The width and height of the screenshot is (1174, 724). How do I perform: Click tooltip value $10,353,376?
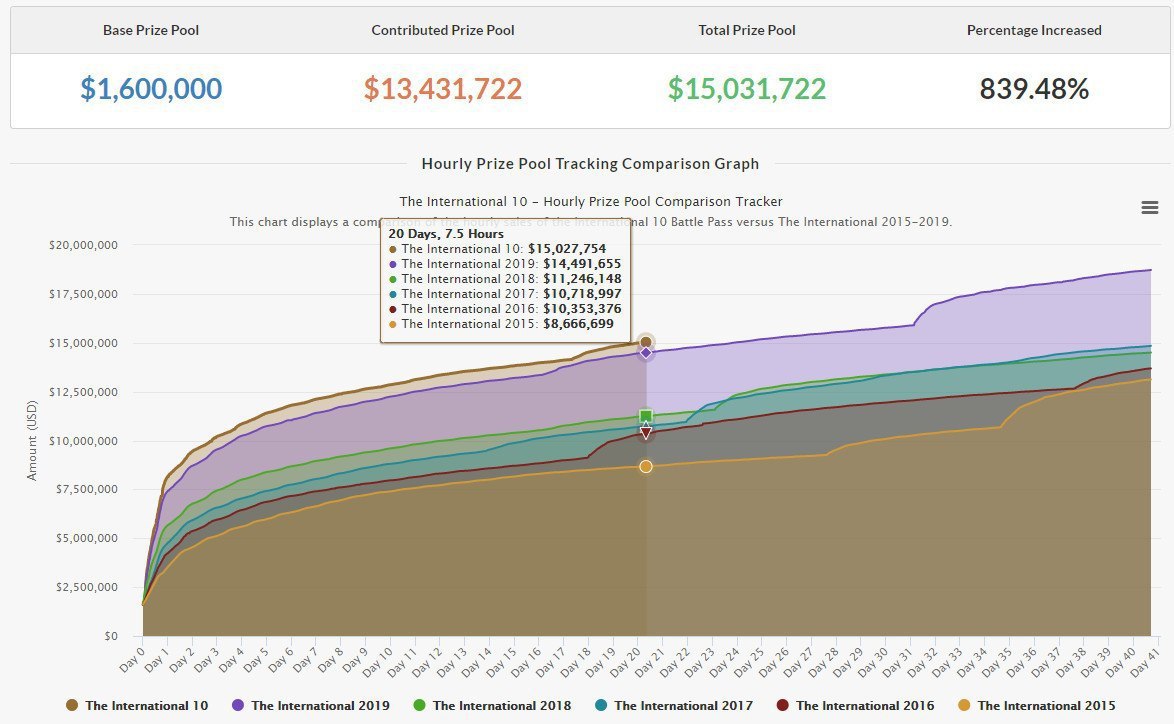[x=582, y=308]
